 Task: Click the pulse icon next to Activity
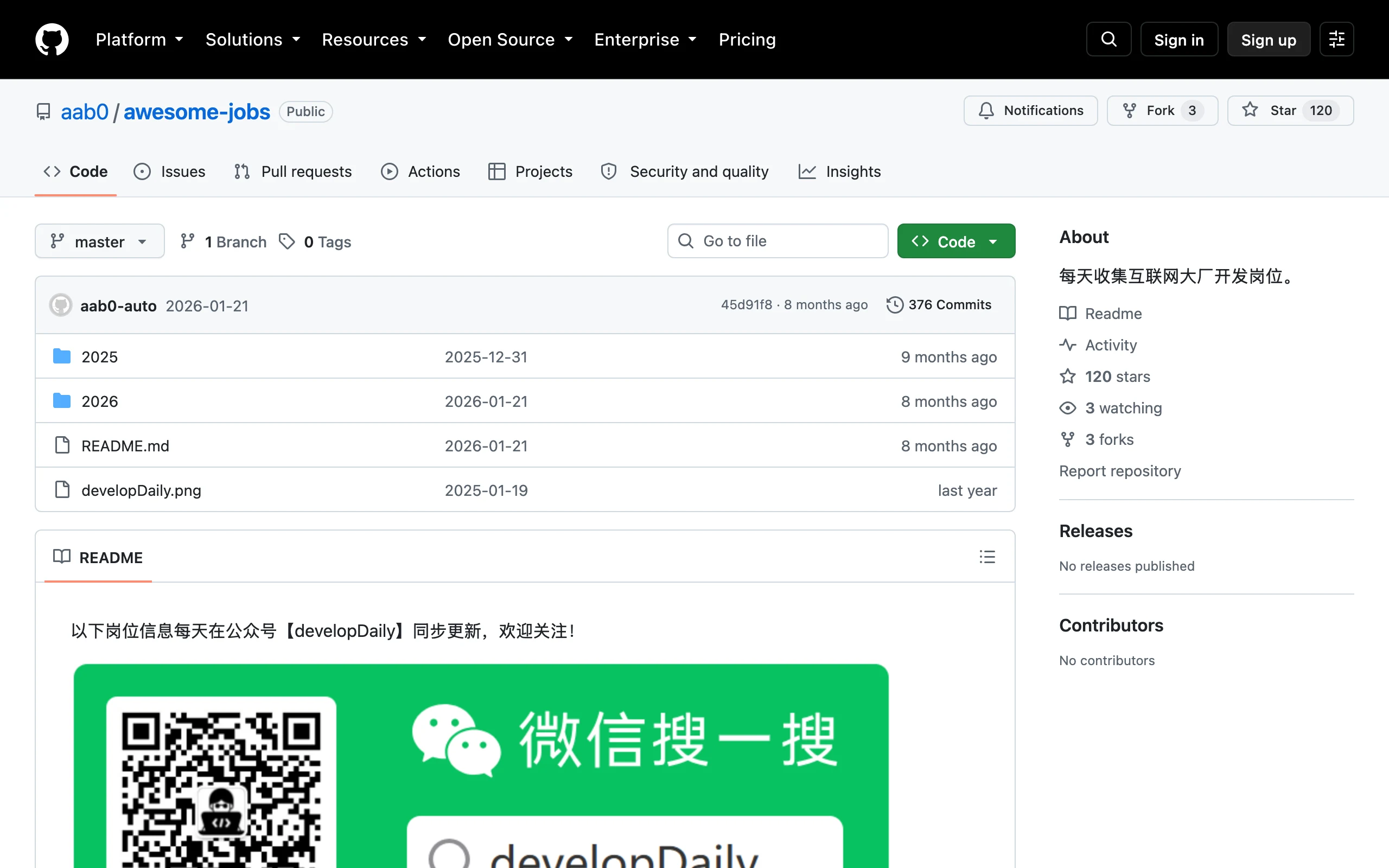click(1068, 345)
